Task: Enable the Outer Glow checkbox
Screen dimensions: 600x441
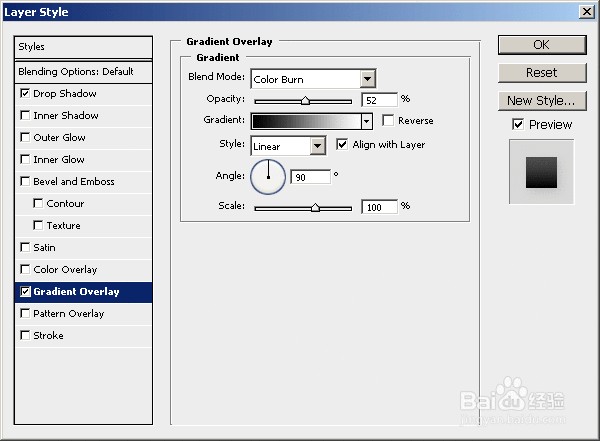Action: (25, 137)
